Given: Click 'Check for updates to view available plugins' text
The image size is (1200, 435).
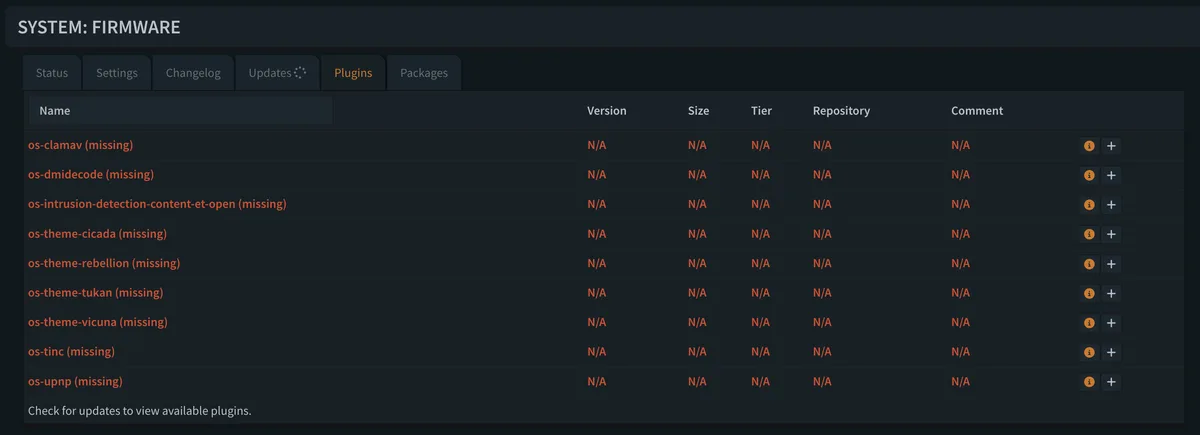Looking at the screenshot, I should pos(139,411).
